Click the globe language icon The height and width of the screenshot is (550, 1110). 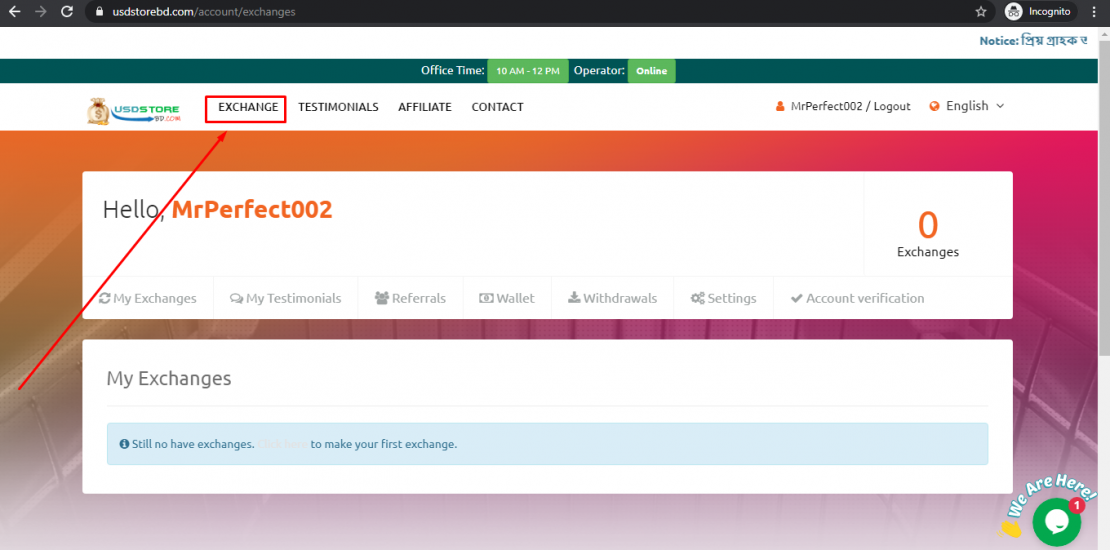pyautogui.click(x=934, y=106)
